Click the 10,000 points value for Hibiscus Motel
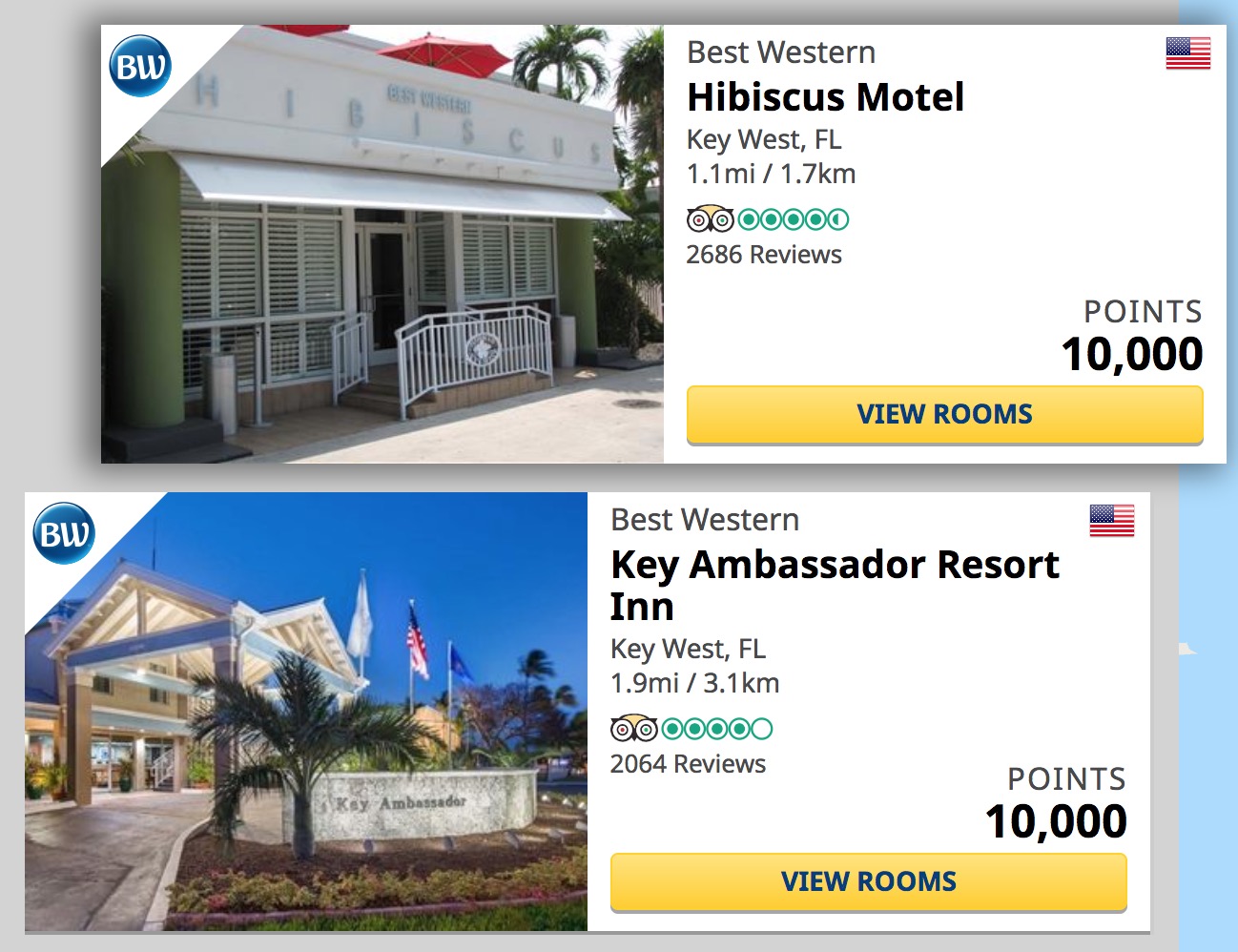1238x952 pixels. (x=1132, y=354)
